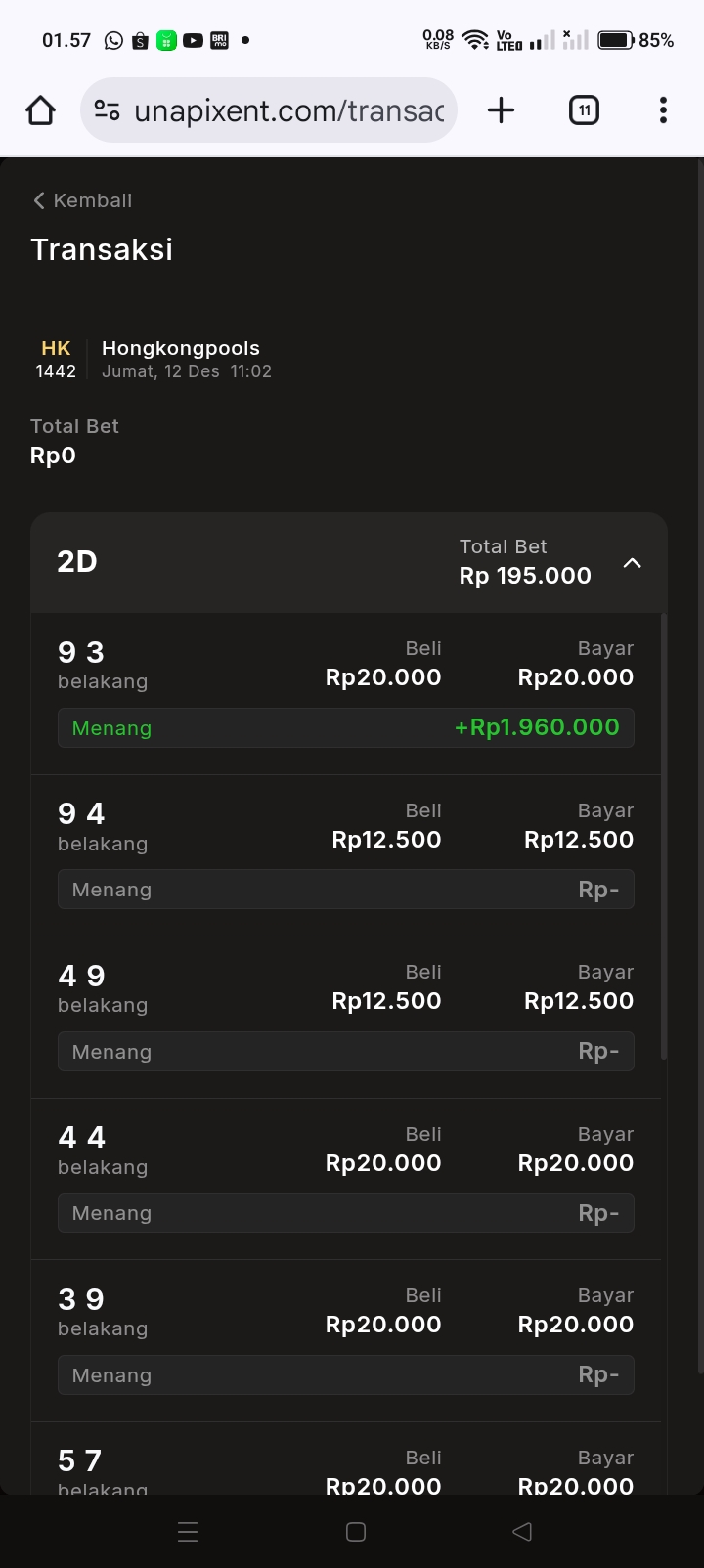Tap the green +Rp1.960.000 winning amount
The height and width of the screenshot is (1568, 704).
(537, 727)
